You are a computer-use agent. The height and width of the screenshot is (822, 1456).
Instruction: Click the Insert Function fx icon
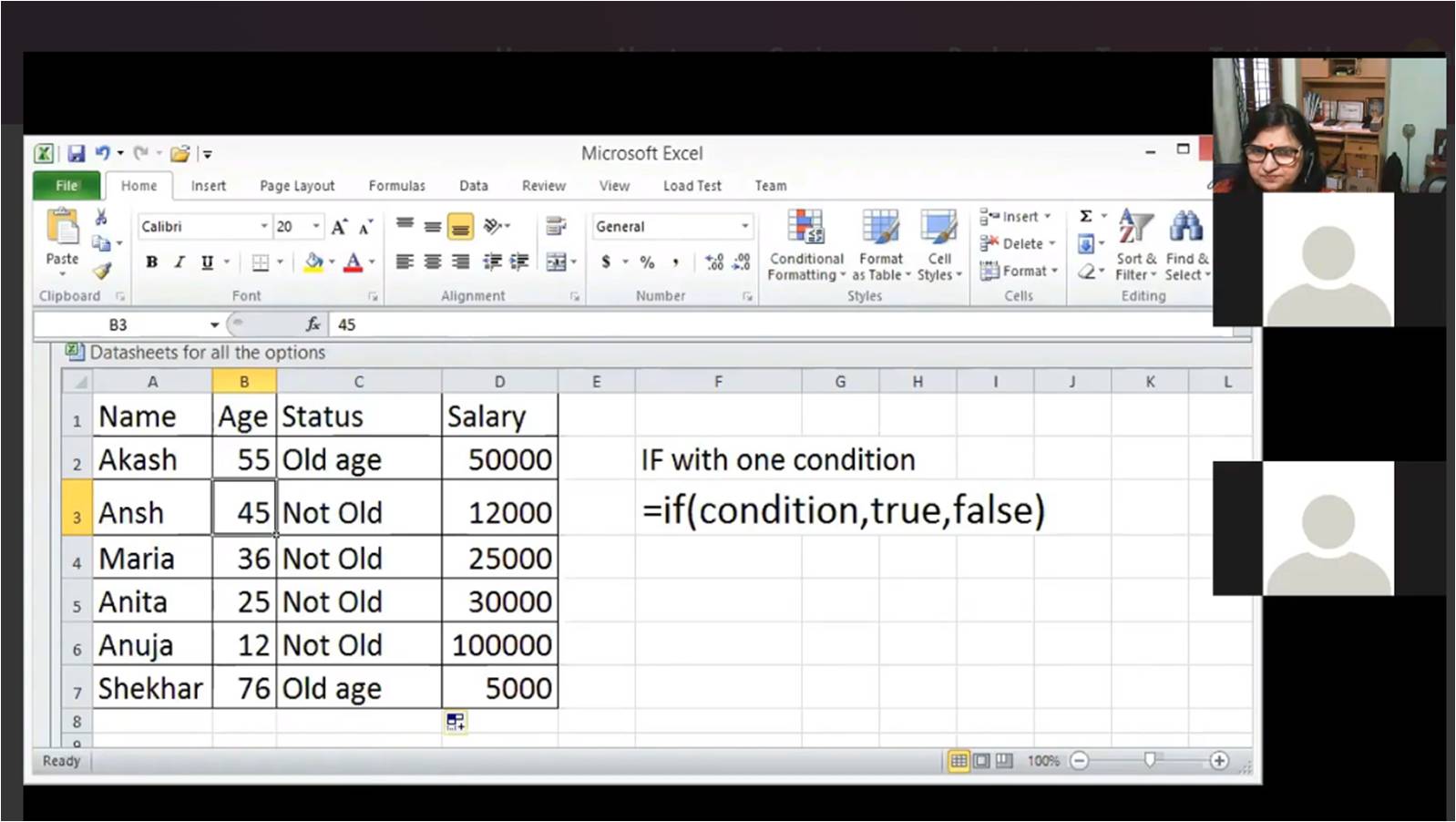(x=313, y=324)
